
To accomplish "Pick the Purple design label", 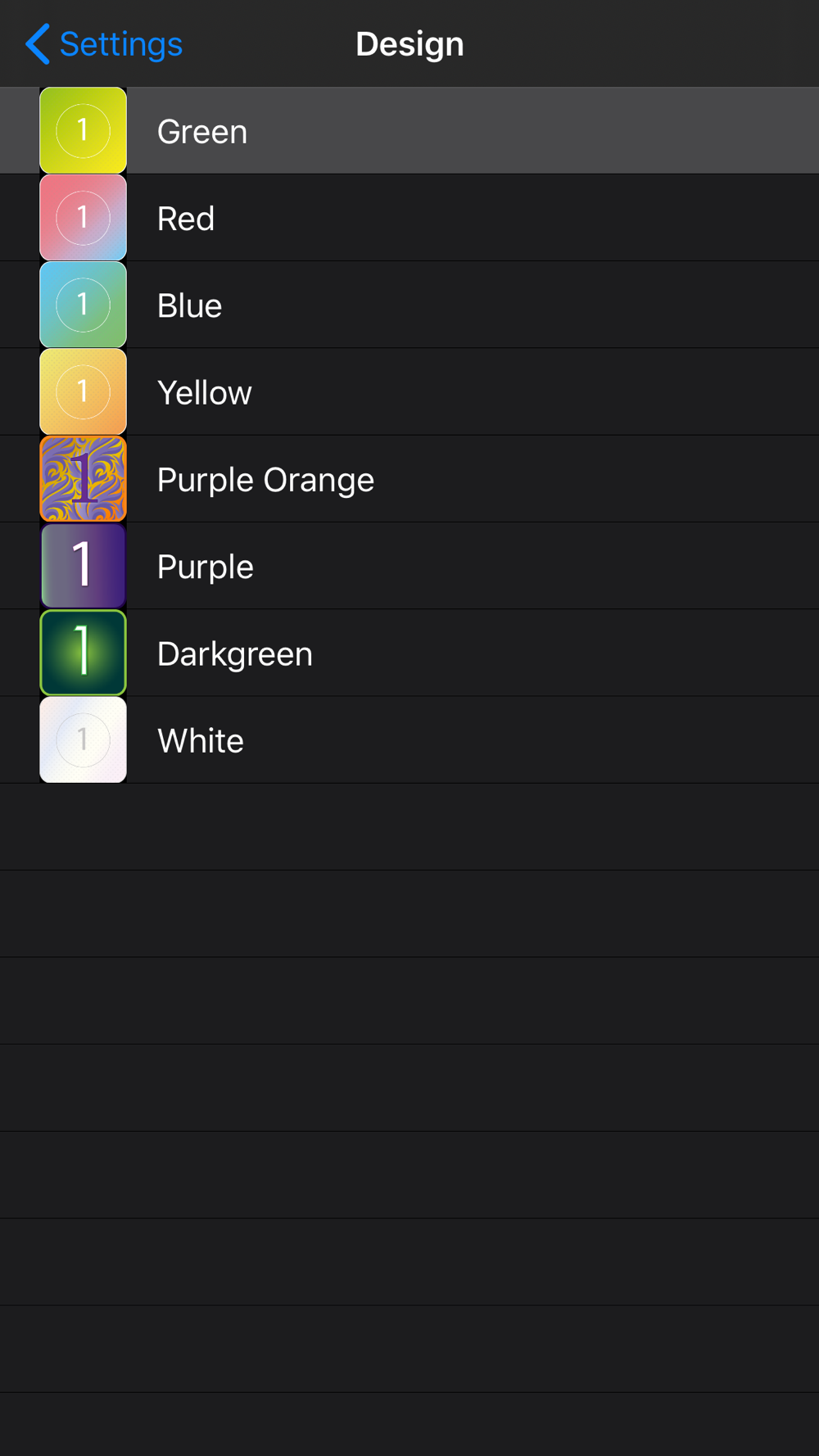I will (x=205, y=567).
